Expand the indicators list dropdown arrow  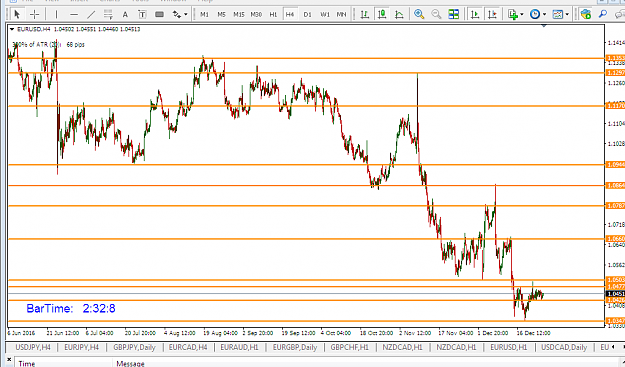[522, 15]
